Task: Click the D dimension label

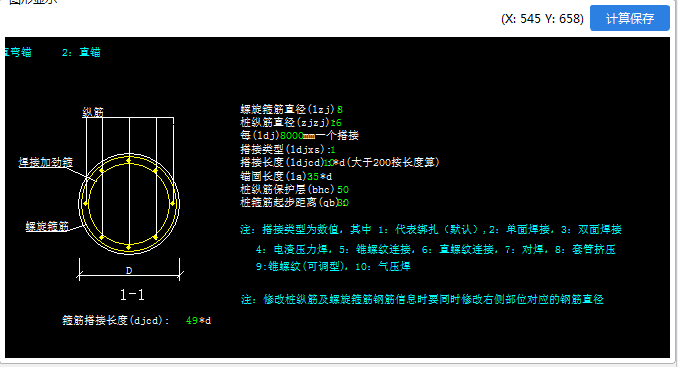Action: click(129, 271)
